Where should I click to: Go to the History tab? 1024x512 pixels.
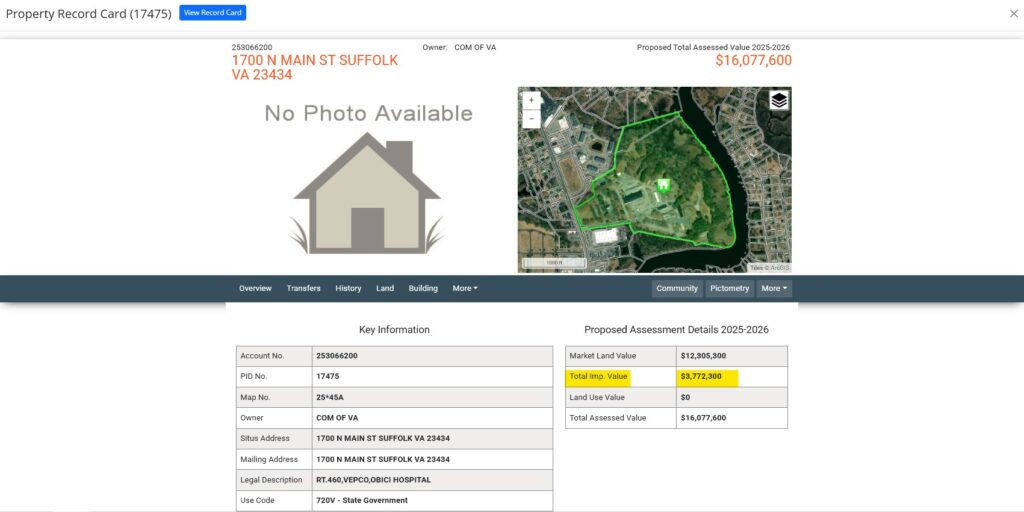348,288
